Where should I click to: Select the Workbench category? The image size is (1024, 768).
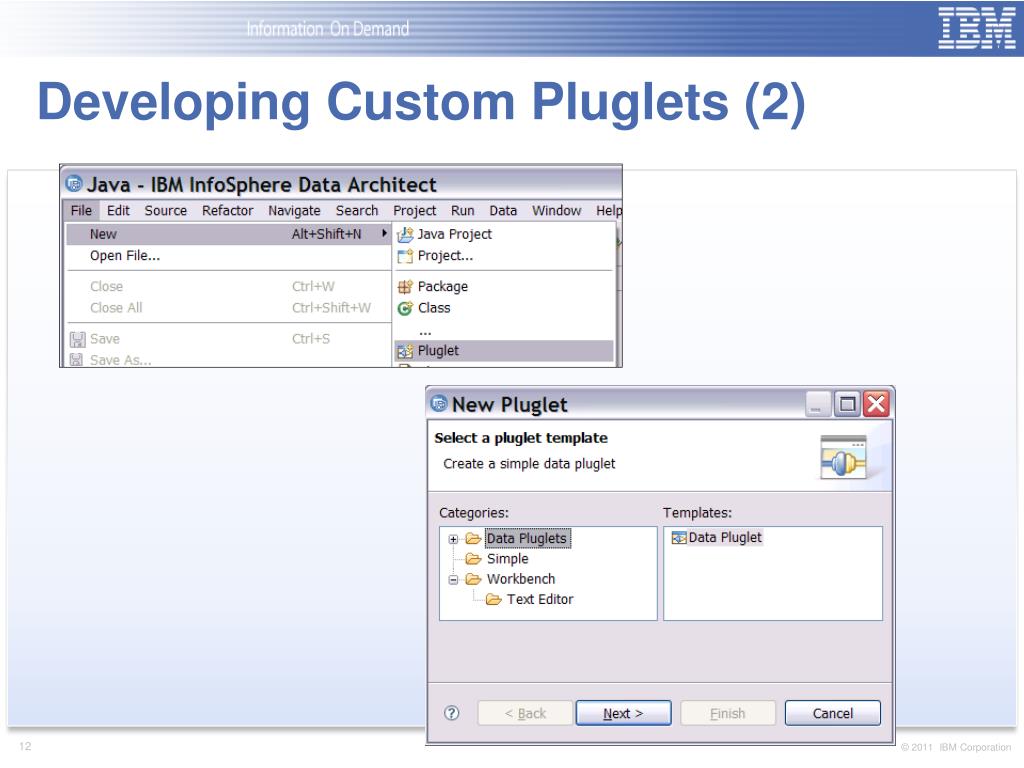(x=520, y=579)
